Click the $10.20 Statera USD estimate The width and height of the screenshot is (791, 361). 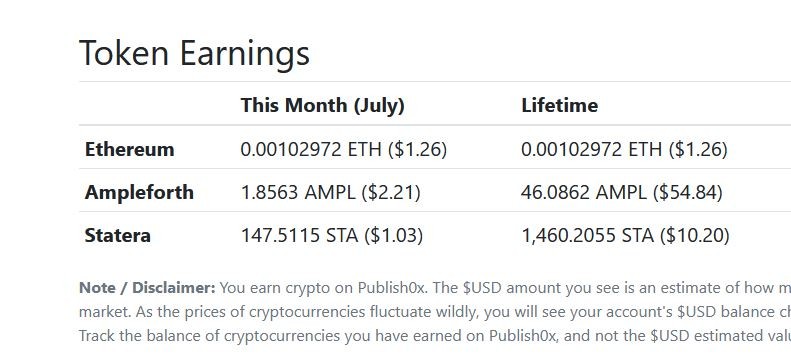[694, 235]
